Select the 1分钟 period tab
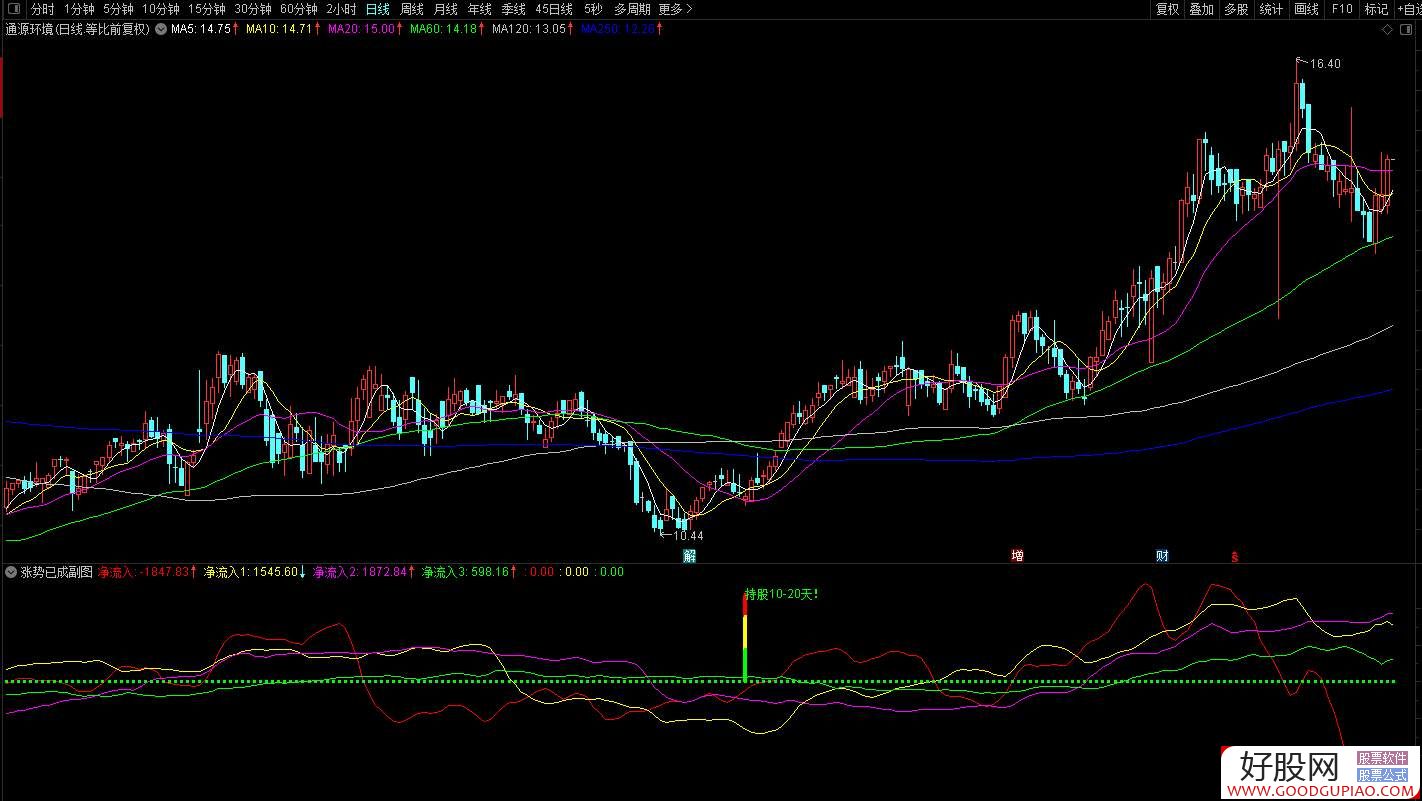The image size is (1422, 801). click(78, 9)
